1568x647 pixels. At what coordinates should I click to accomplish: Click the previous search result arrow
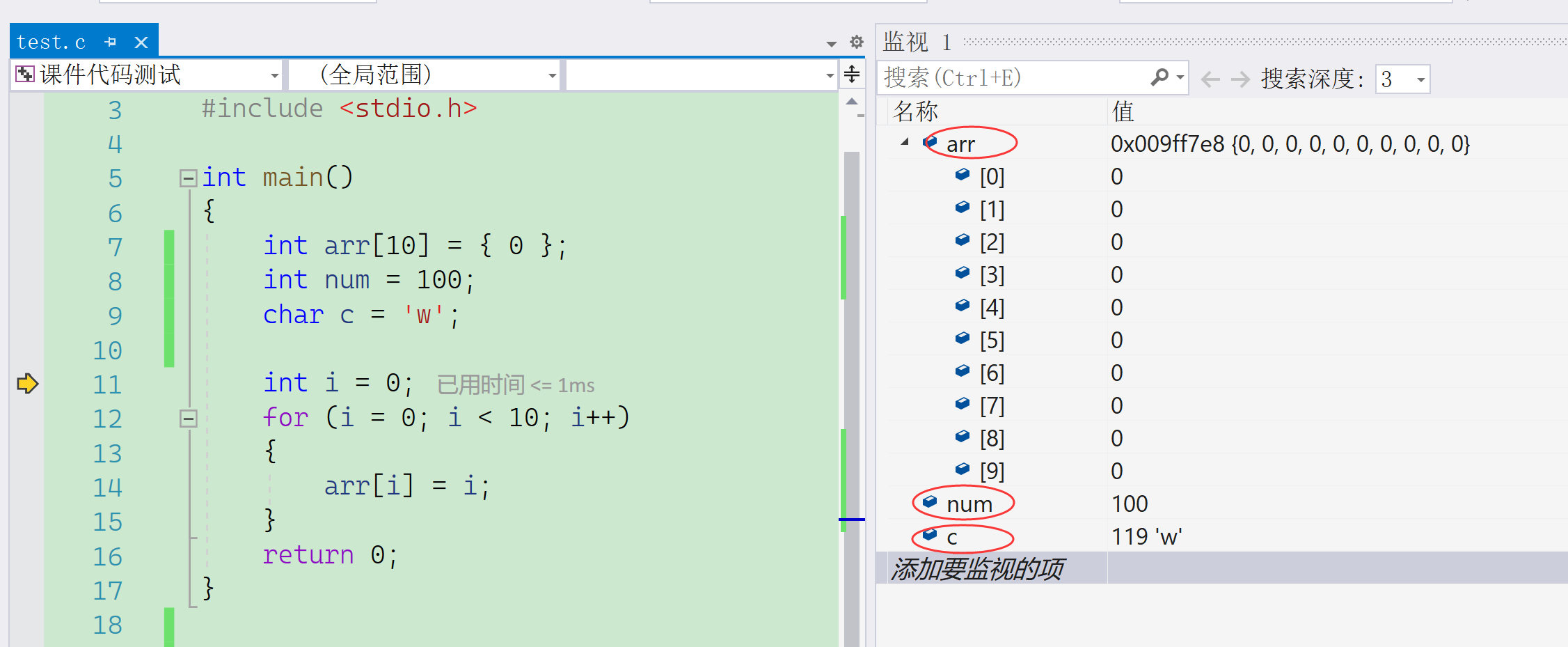point(1210,79)
